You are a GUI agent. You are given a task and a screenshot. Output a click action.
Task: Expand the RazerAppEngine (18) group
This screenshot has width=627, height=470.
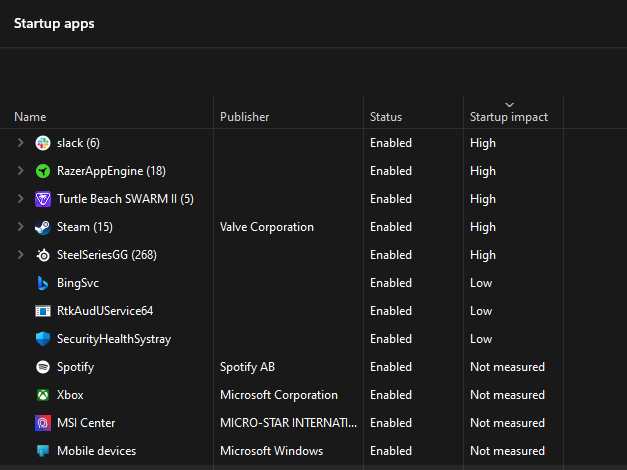[x=20, y=171]
